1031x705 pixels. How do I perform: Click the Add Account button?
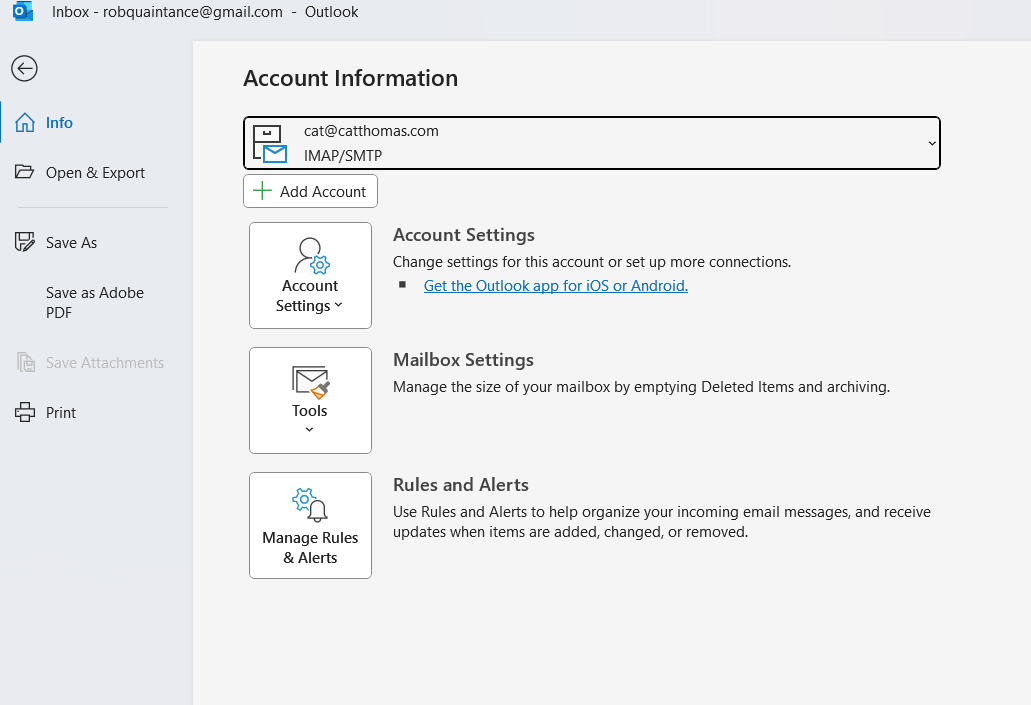tap(310, 191)
